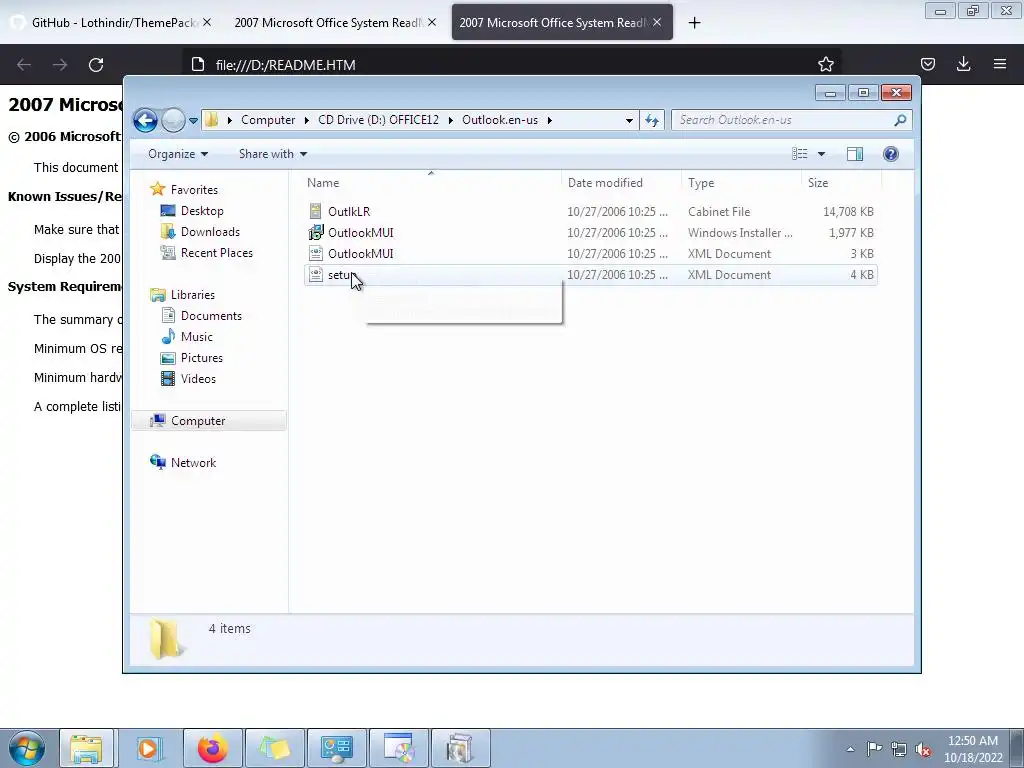The width and height of the screenshot is (1024, 768).
Task: Click the muted volume tray icon
Action: click(923, 749)
